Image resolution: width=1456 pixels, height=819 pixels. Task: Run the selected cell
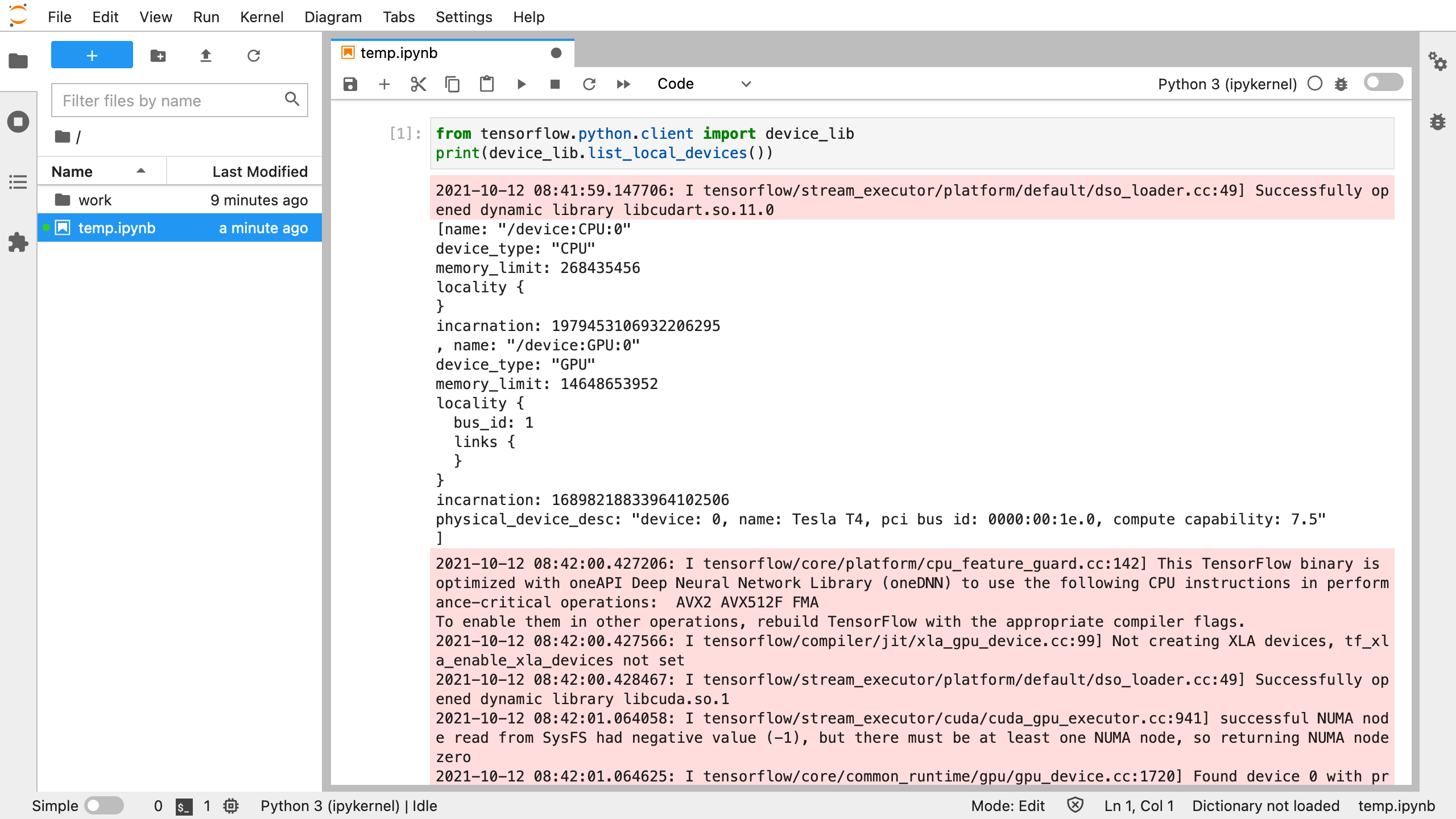pyautogui.click(x=522, y=84)
